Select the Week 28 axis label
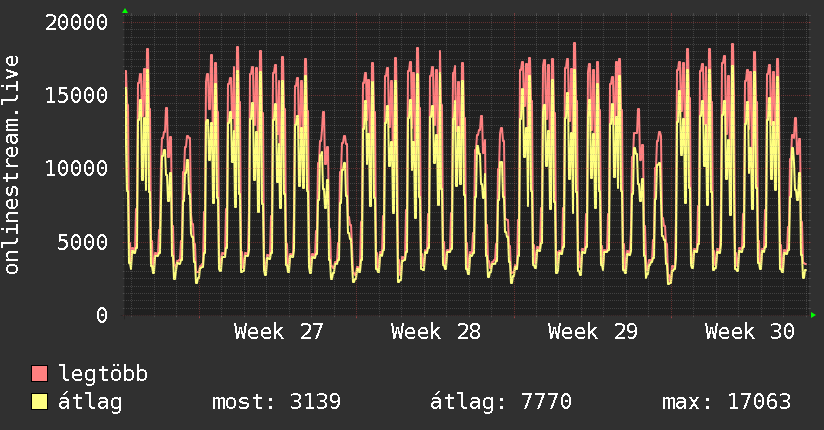Viewport: 824px width, 430px height. point(436,332)
